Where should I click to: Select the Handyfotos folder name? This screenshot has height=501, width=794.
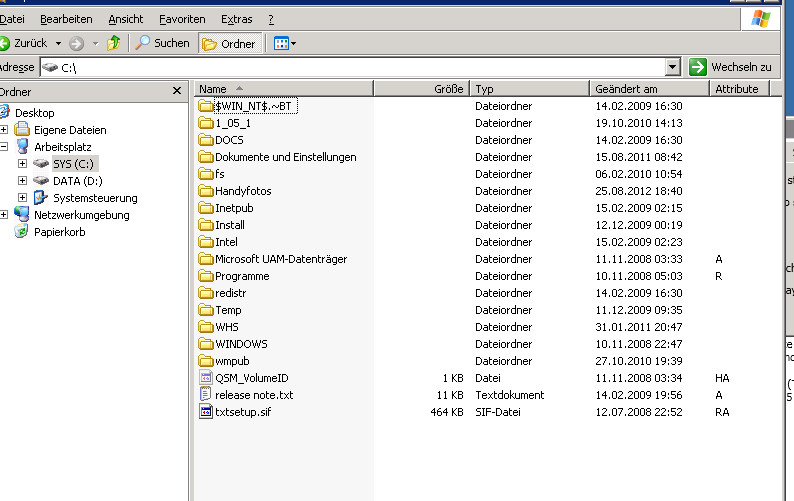[x=243, y=191]
